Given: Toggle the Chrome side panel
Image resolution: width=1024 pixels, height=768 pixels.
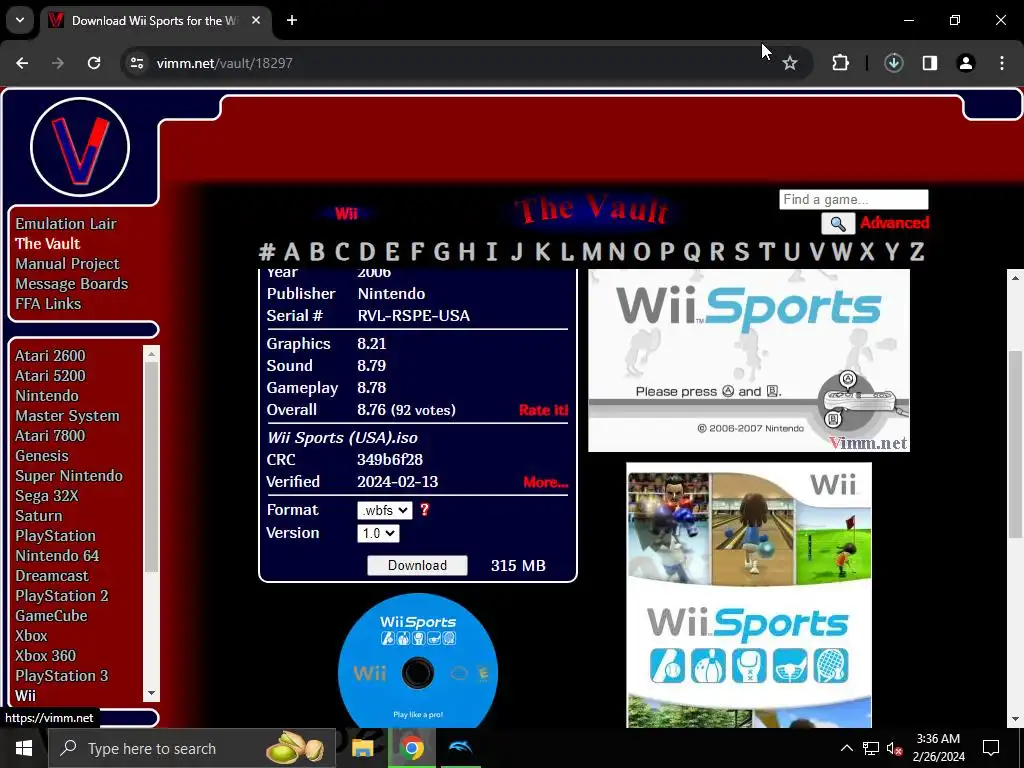Looking at the screenshot, I should (x=929, y=63).
